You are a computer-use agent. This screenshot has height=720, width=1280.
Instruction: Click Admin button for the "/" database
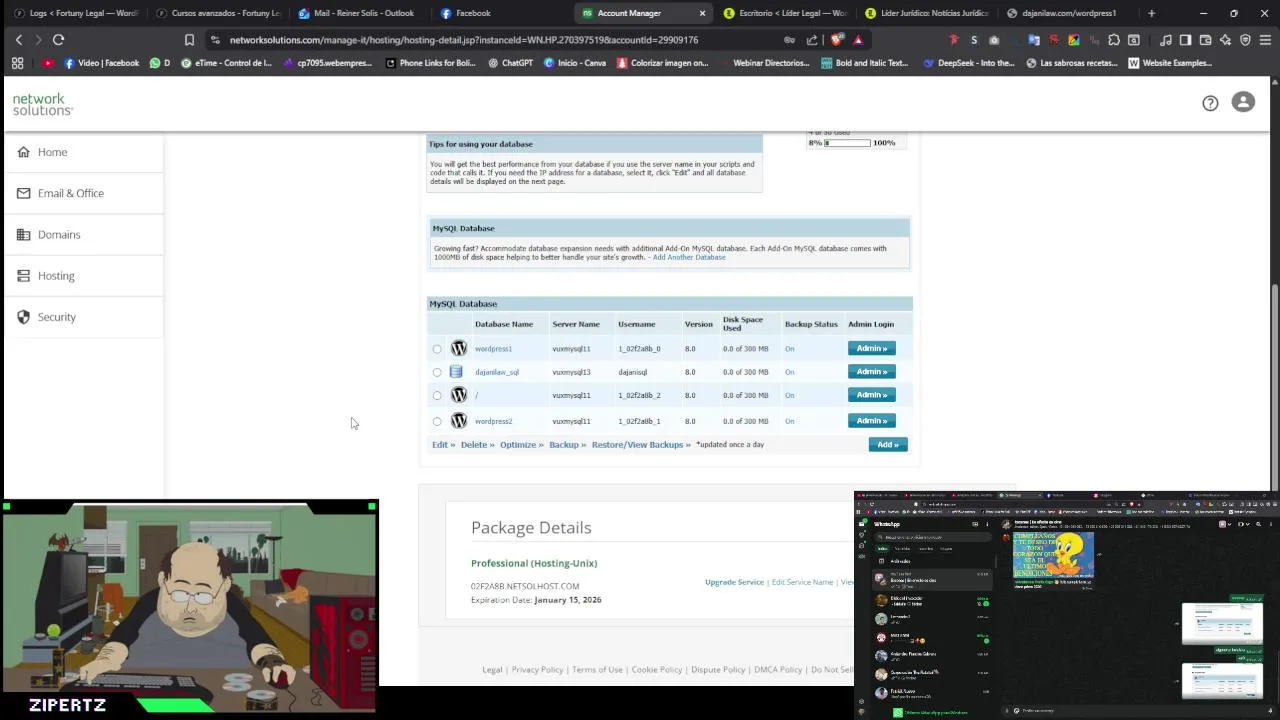click(871, 394)
